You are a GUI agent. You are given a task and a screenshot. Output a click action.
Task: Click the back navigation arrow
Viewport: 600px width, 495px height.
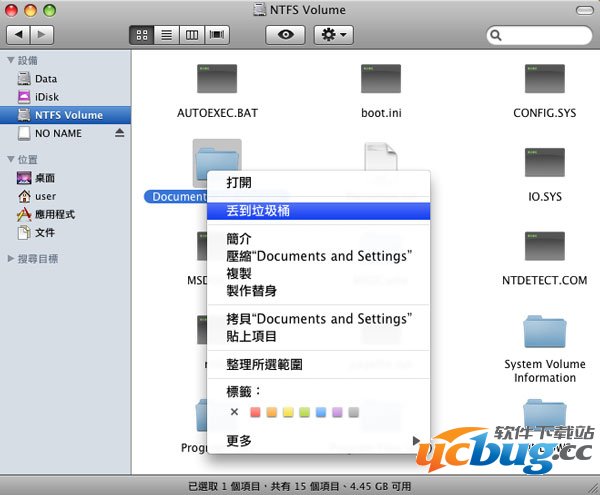18,35
